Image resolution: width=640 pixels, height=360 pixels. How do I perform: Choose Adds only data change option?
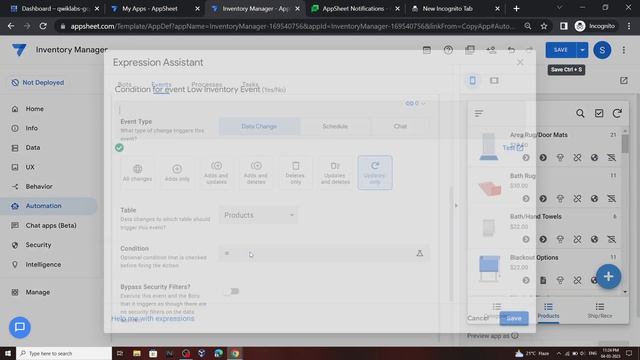[177, 172]
